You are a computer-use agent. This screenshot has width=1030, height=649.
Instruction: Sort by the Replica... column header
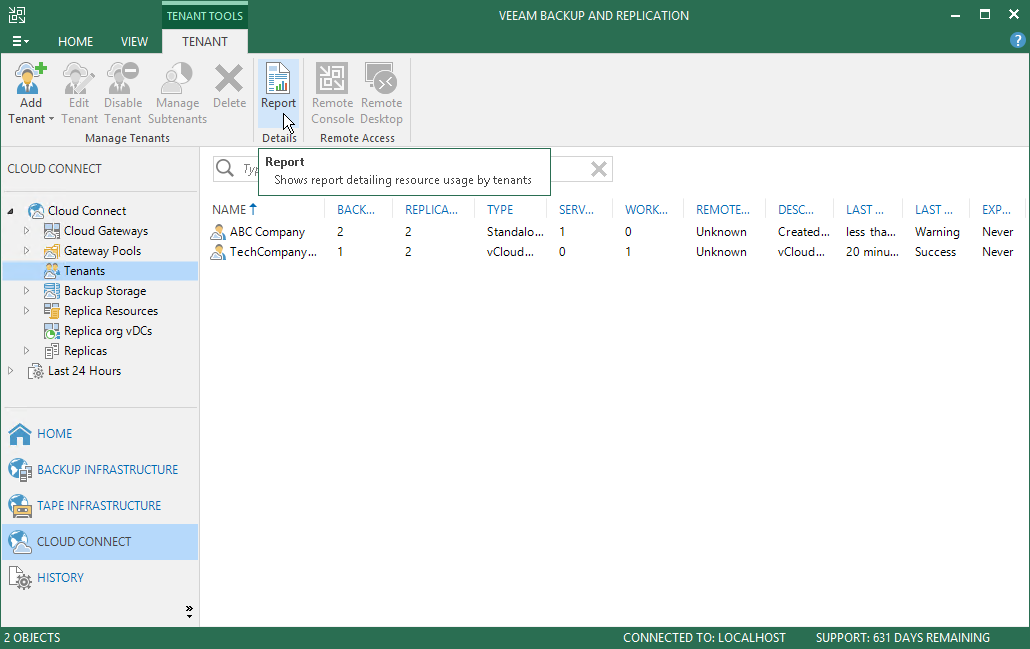pos(434,210)
